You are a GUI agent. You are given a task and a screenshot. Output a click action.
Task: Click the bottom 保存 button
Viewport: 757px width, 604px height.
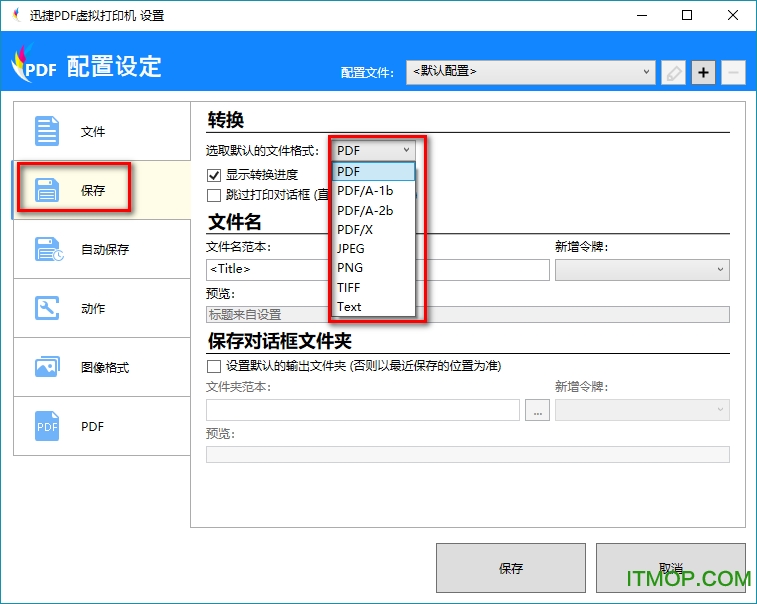[511, 568]
